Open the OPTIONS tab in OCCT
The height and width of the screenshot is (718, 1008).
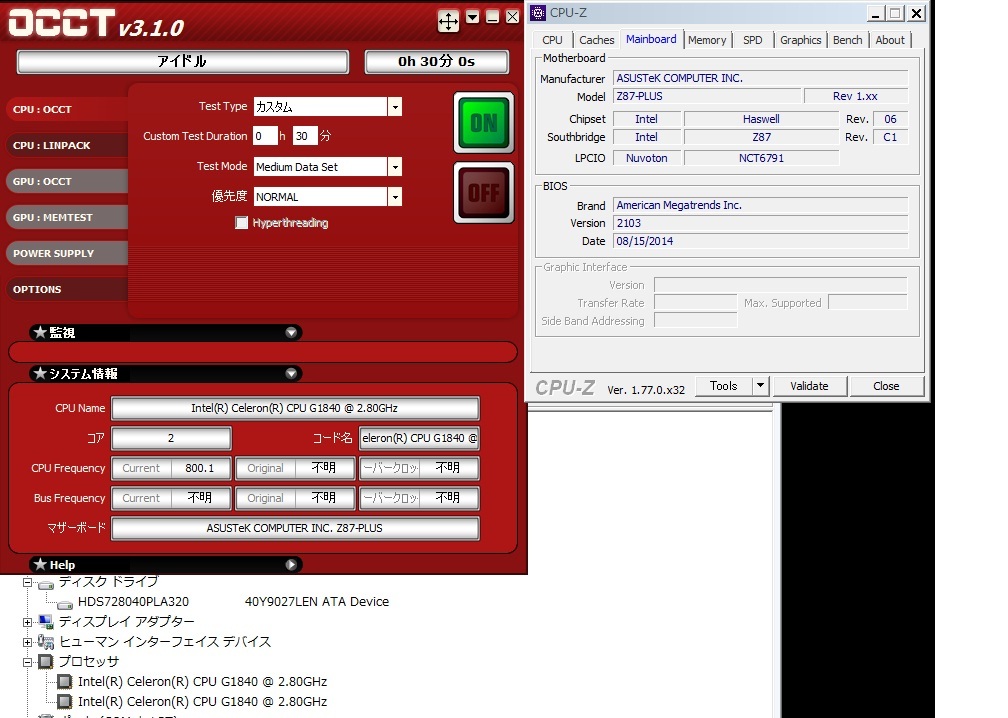[x=67, y=289]
